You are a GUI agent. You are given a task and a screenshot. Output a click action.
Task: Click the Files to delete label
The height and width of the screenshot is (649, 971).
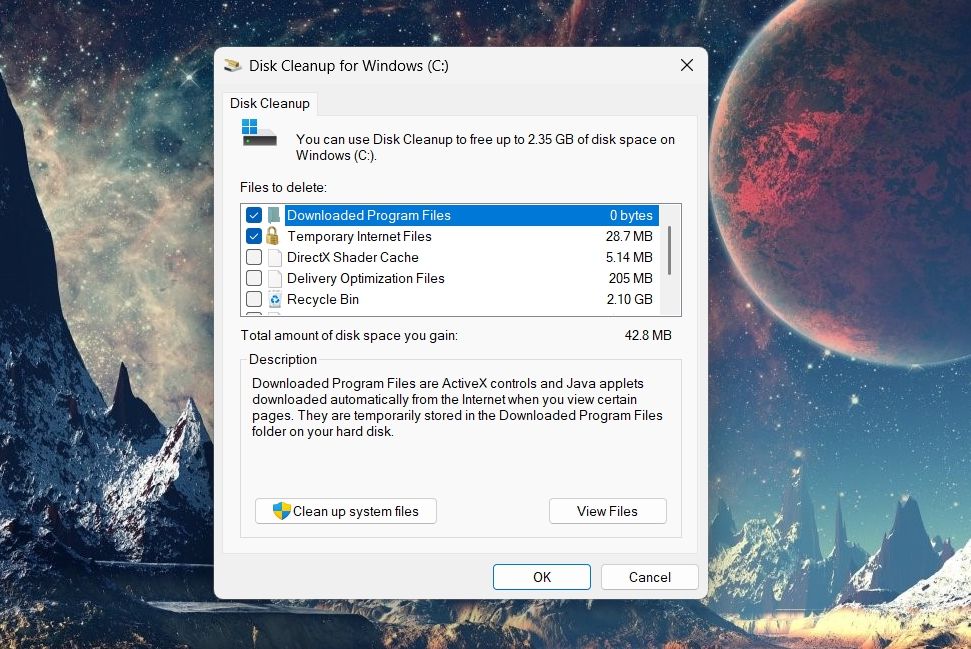pyautogui.click(x=284, y=187)
